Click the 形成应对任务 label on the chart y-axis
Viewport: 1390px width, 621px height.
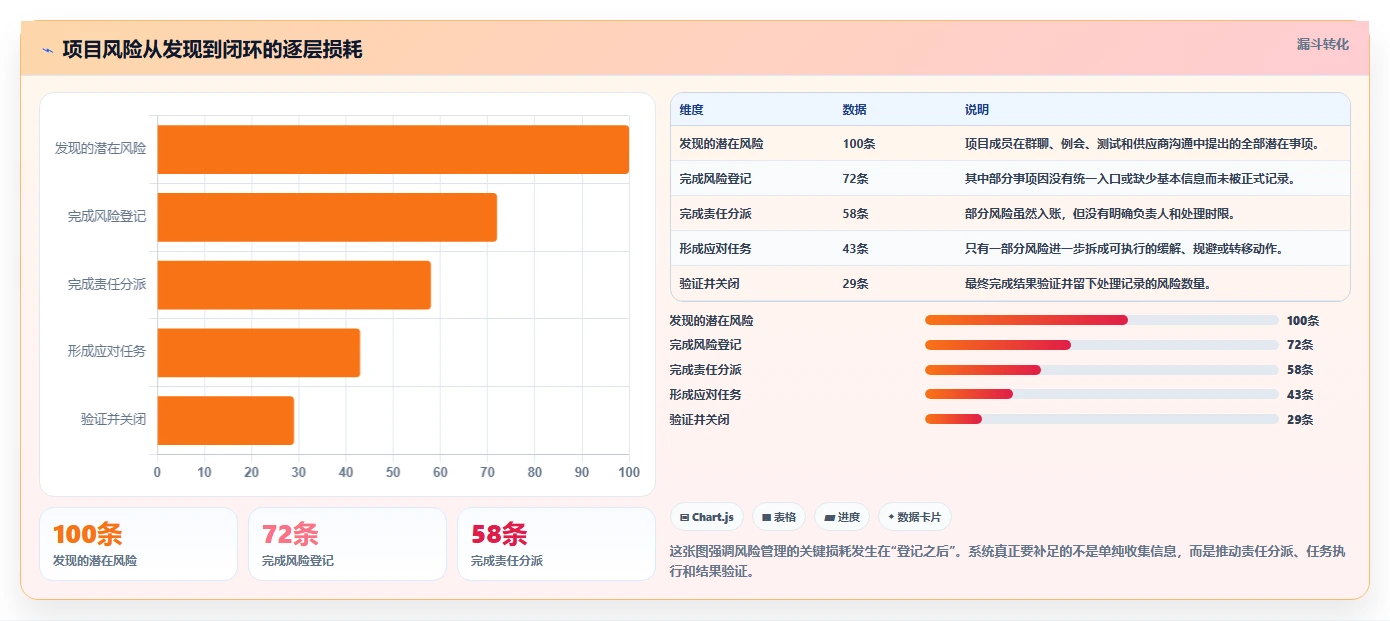click(107, 351)
